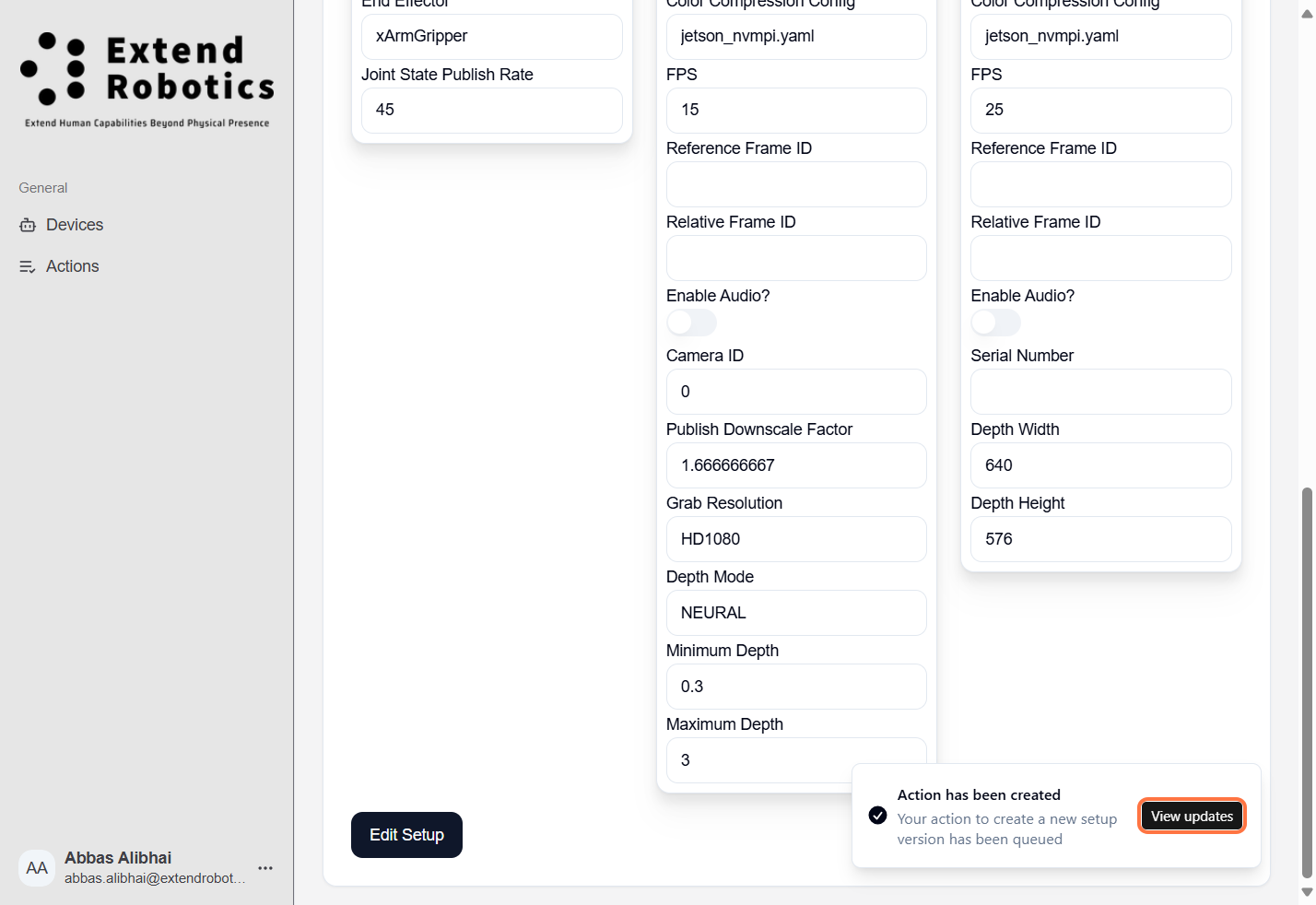The height and width of the screenshot is (905, 1316).
Task: Select the Depth Width field
Action: 1100,465
